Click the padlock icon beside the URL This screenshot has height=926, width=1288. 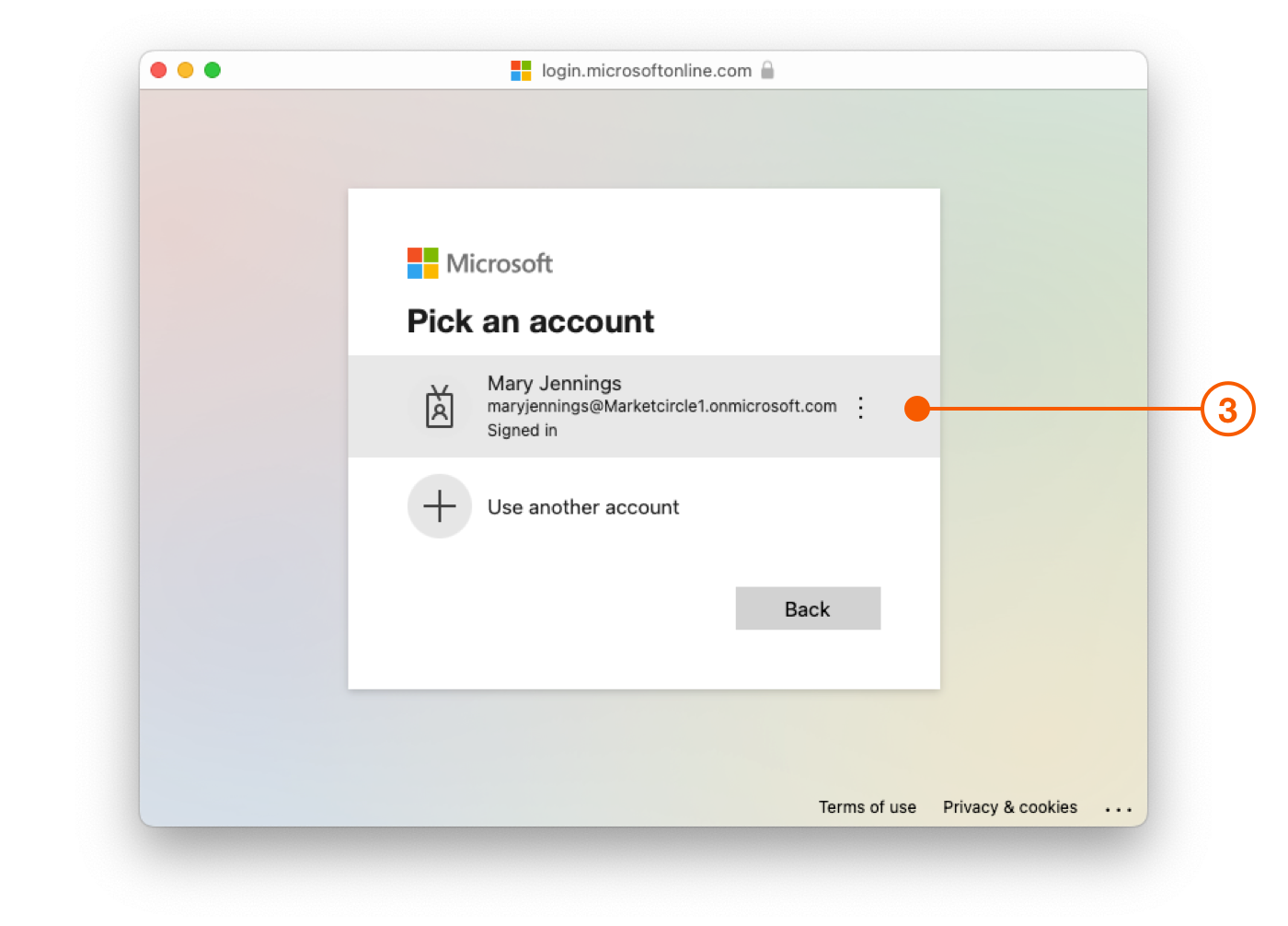[767, 70]
